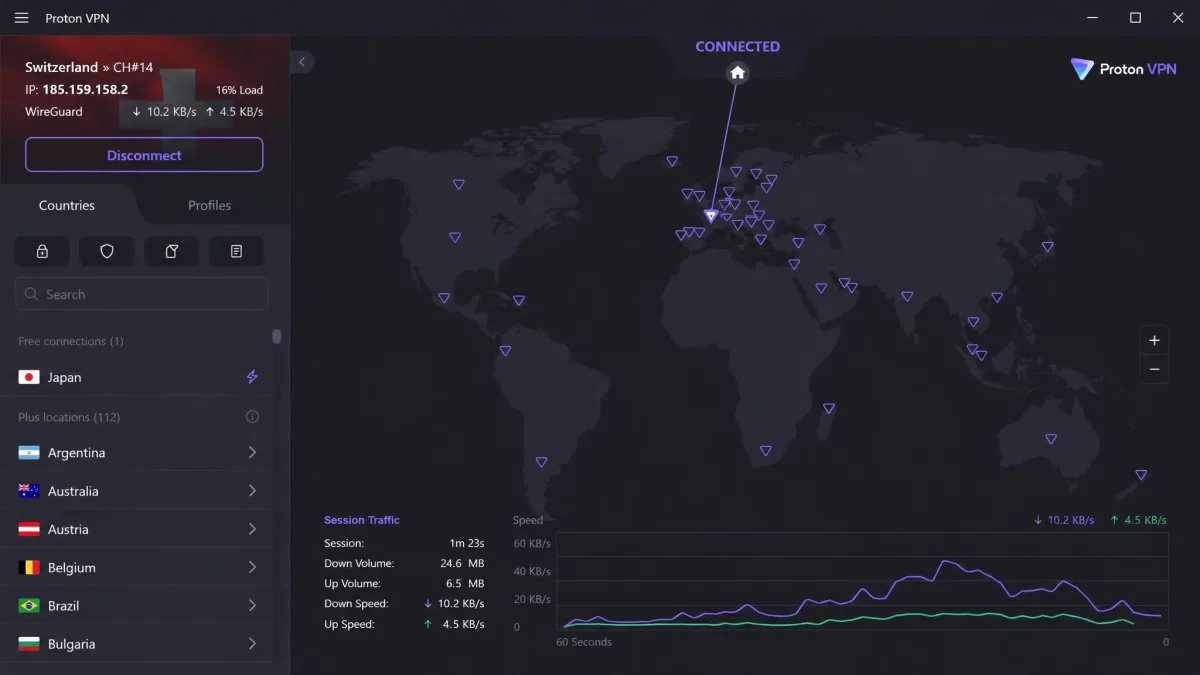
Task: Click the Kill Switch icon
Action: pyautogui.click(x=171, y=252)
